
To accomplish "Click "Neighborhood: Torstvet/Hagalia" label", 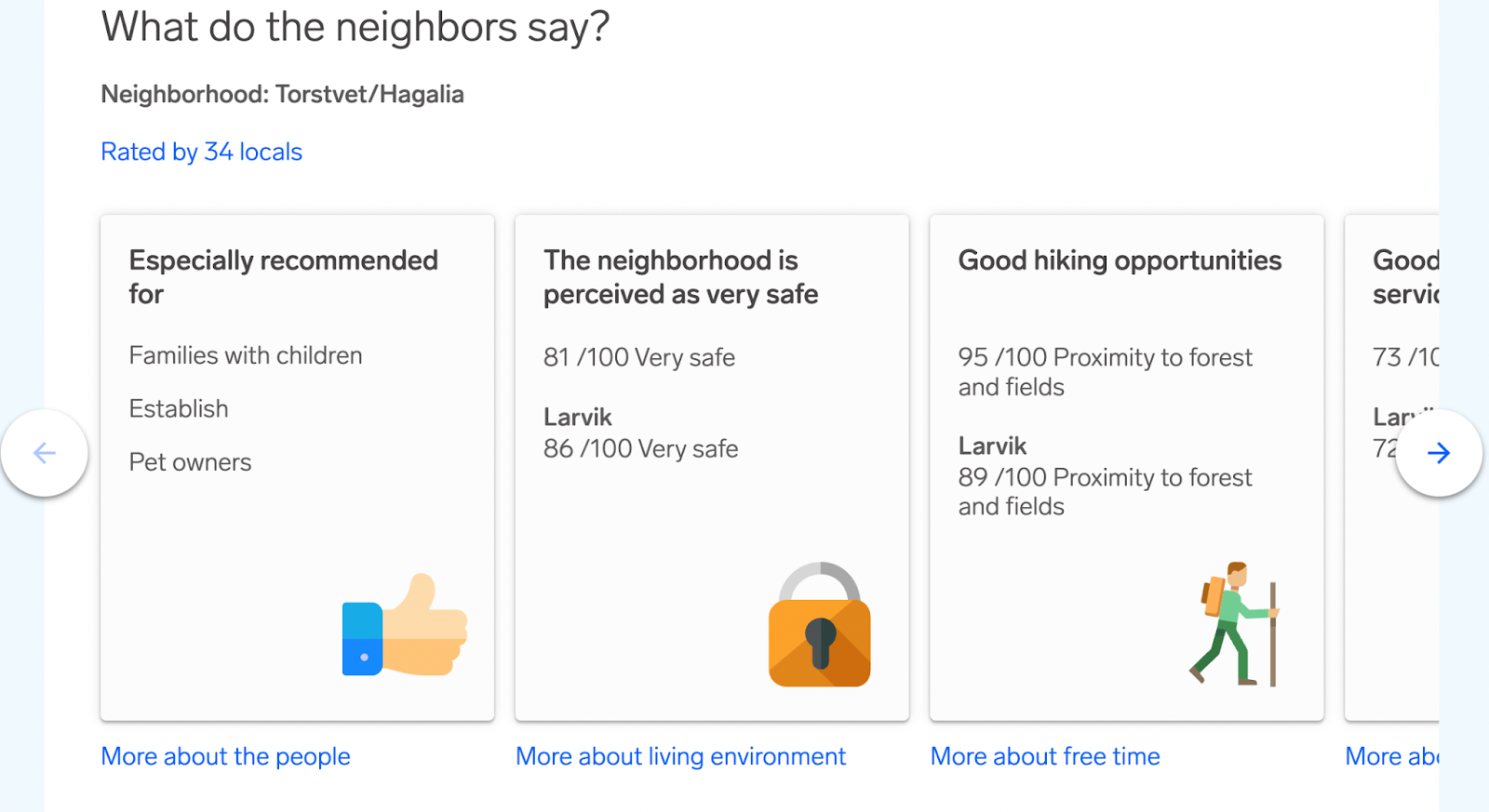I will pos(282,94).
